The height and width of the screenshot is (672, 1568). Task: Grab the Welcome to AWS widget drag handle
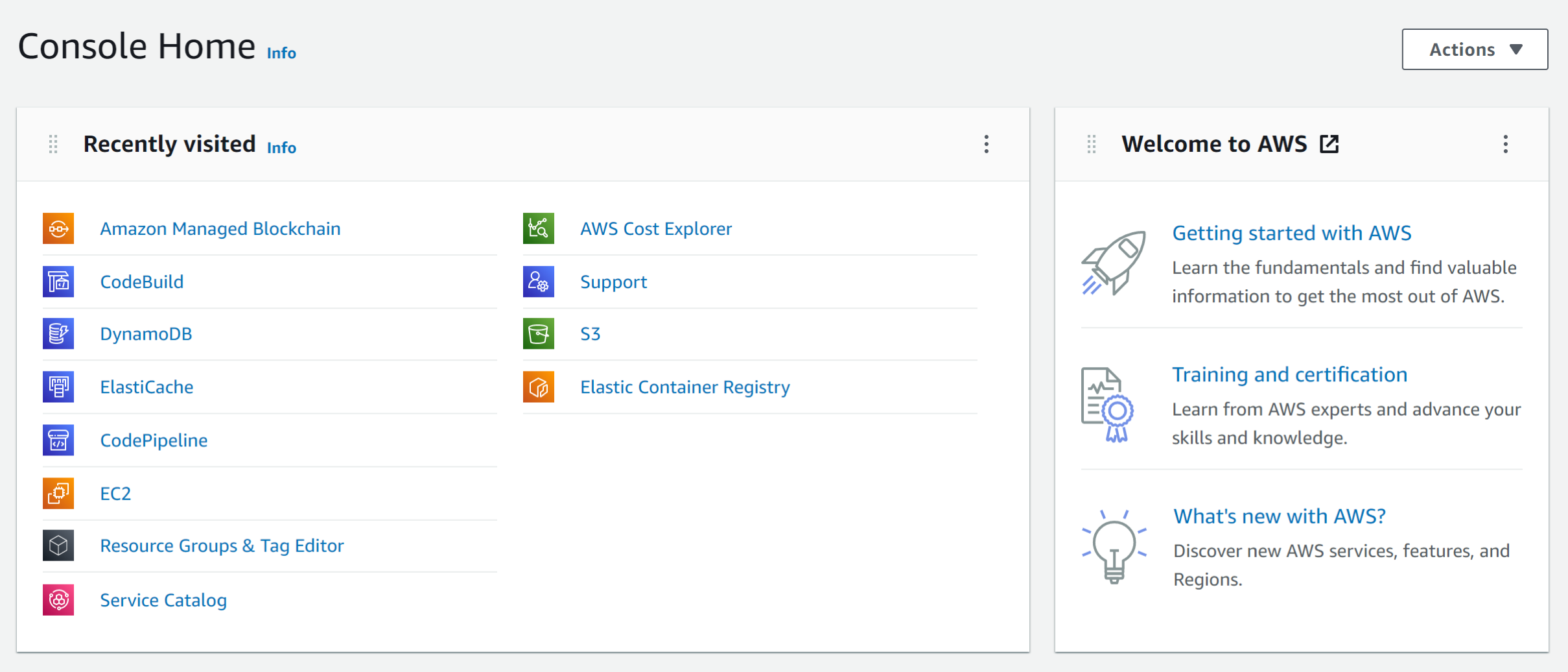point(1092,144)
